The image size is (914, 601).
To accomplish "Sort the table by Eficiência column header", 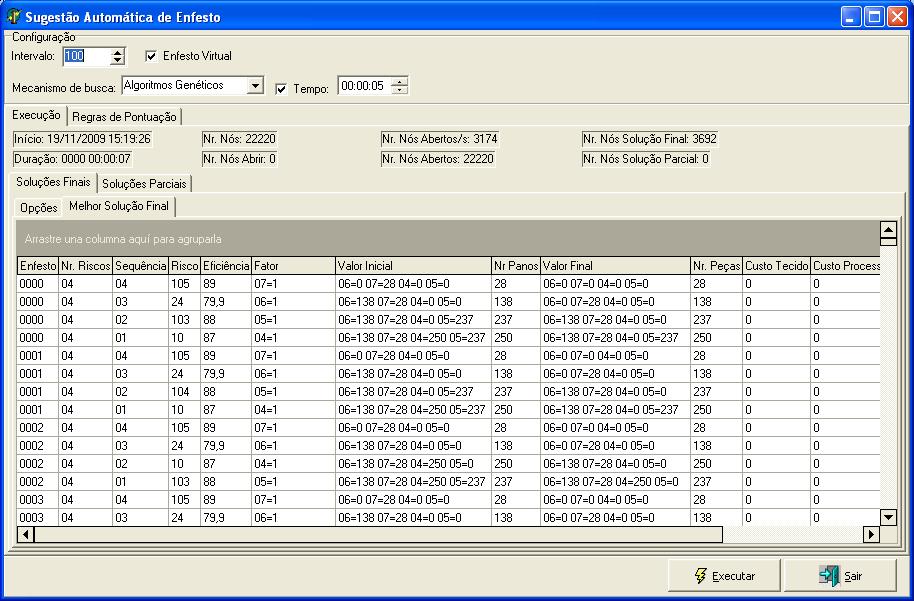I will click(225, 266).
